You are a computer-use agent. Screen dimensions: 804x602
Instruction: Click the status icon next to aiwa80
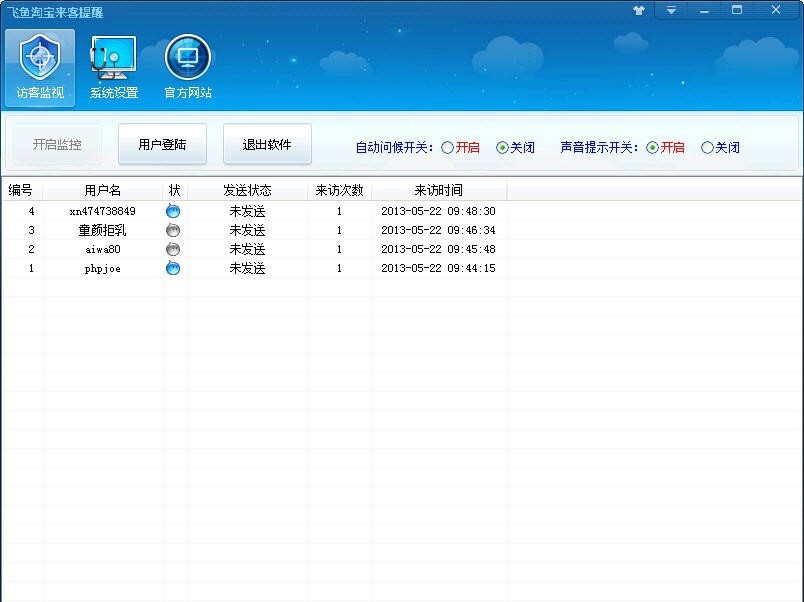tap(172, 249)
